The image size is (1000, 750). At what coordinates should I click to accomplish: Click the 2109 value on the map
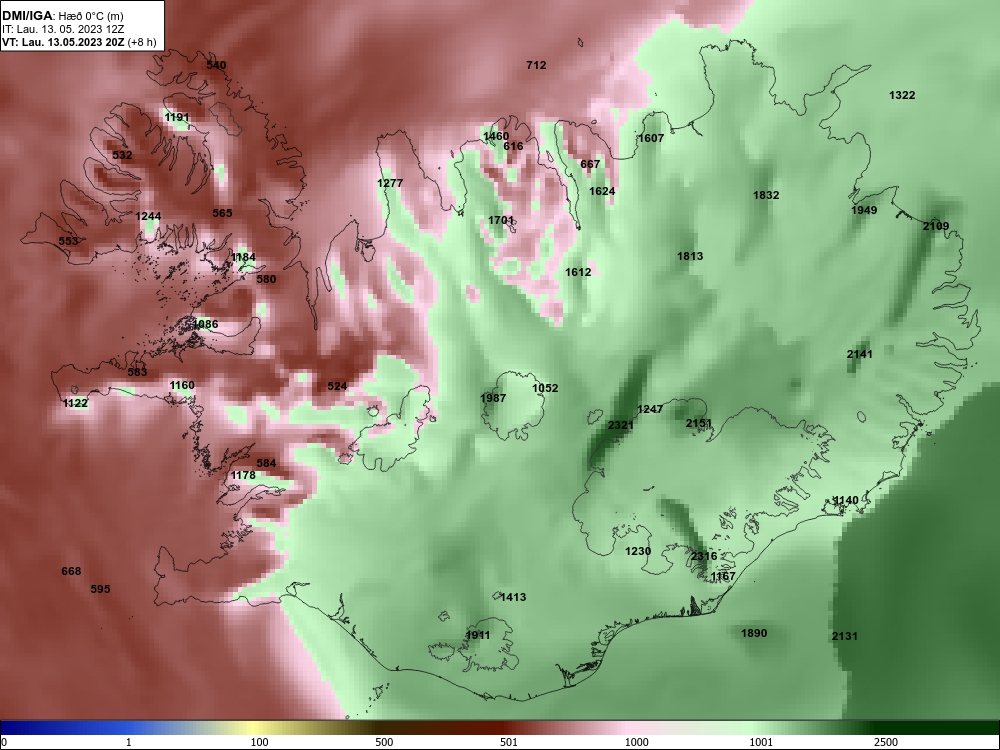(x=936, y=226)
